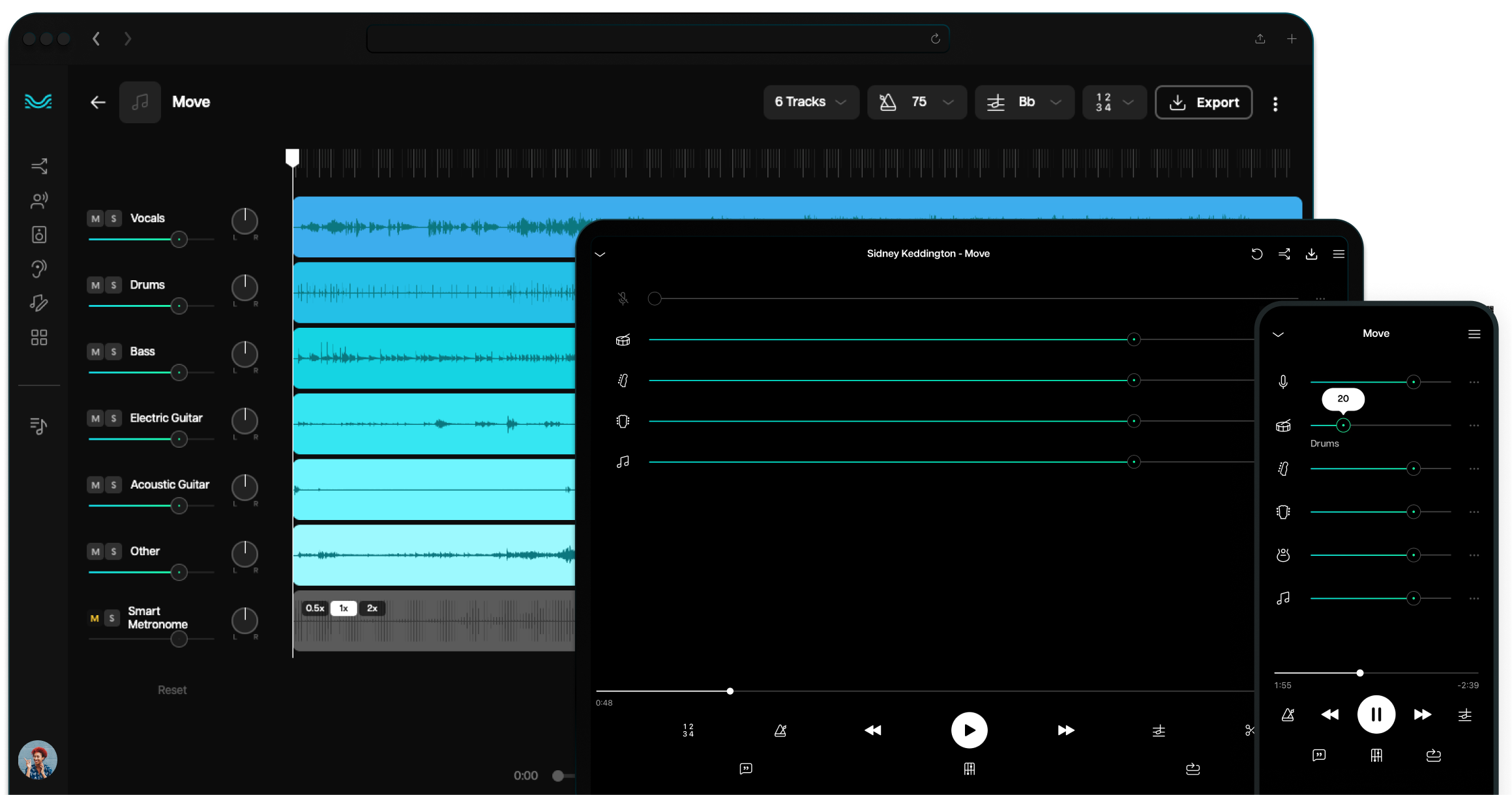Solo the Drums track
Image resolution: width=1512 pixels, height=795 pixels.
pyautogui.click(x=113, y=285)
